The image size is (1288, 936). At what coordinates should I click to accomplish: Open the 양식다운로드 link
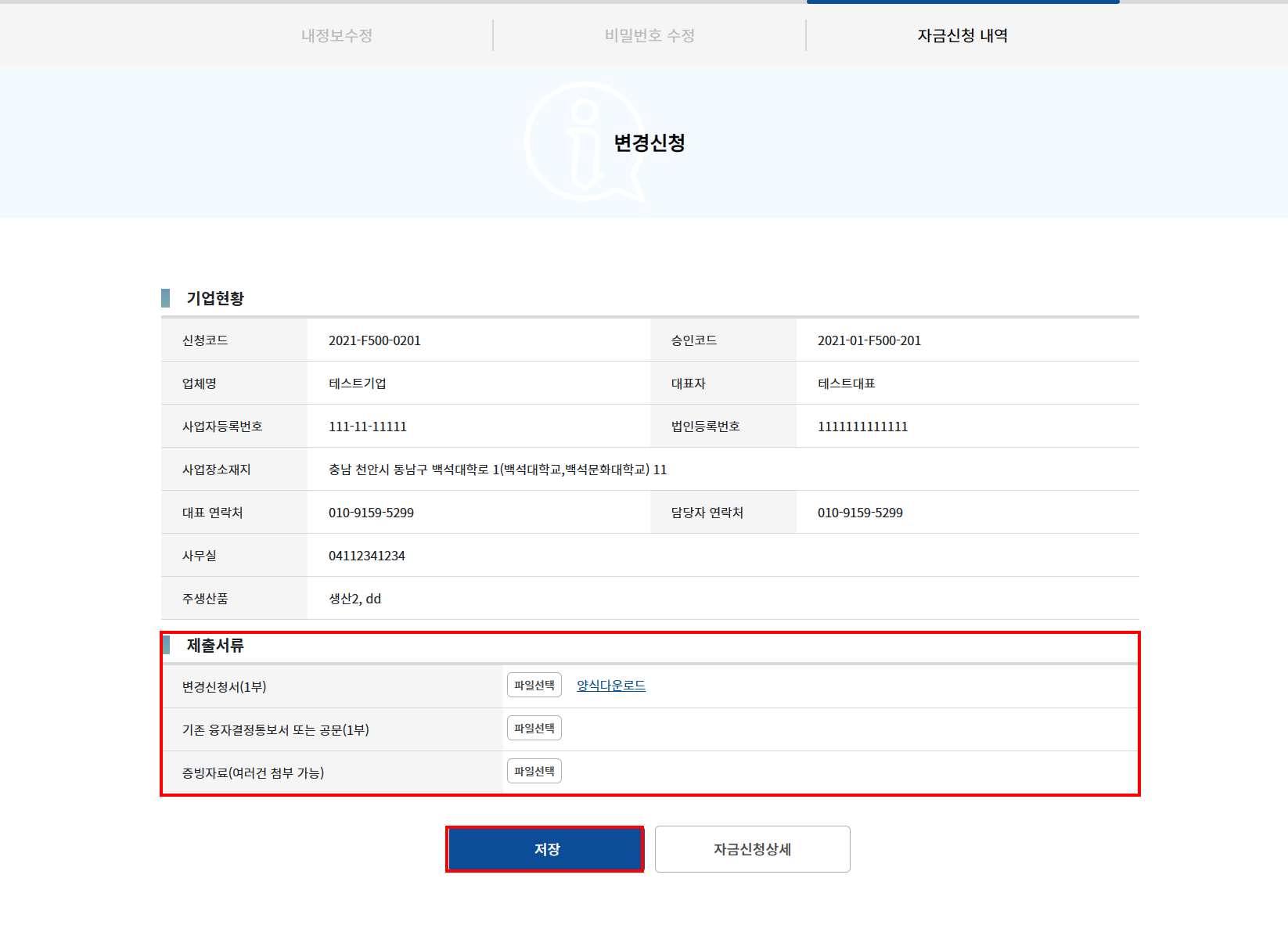(611, 686)
